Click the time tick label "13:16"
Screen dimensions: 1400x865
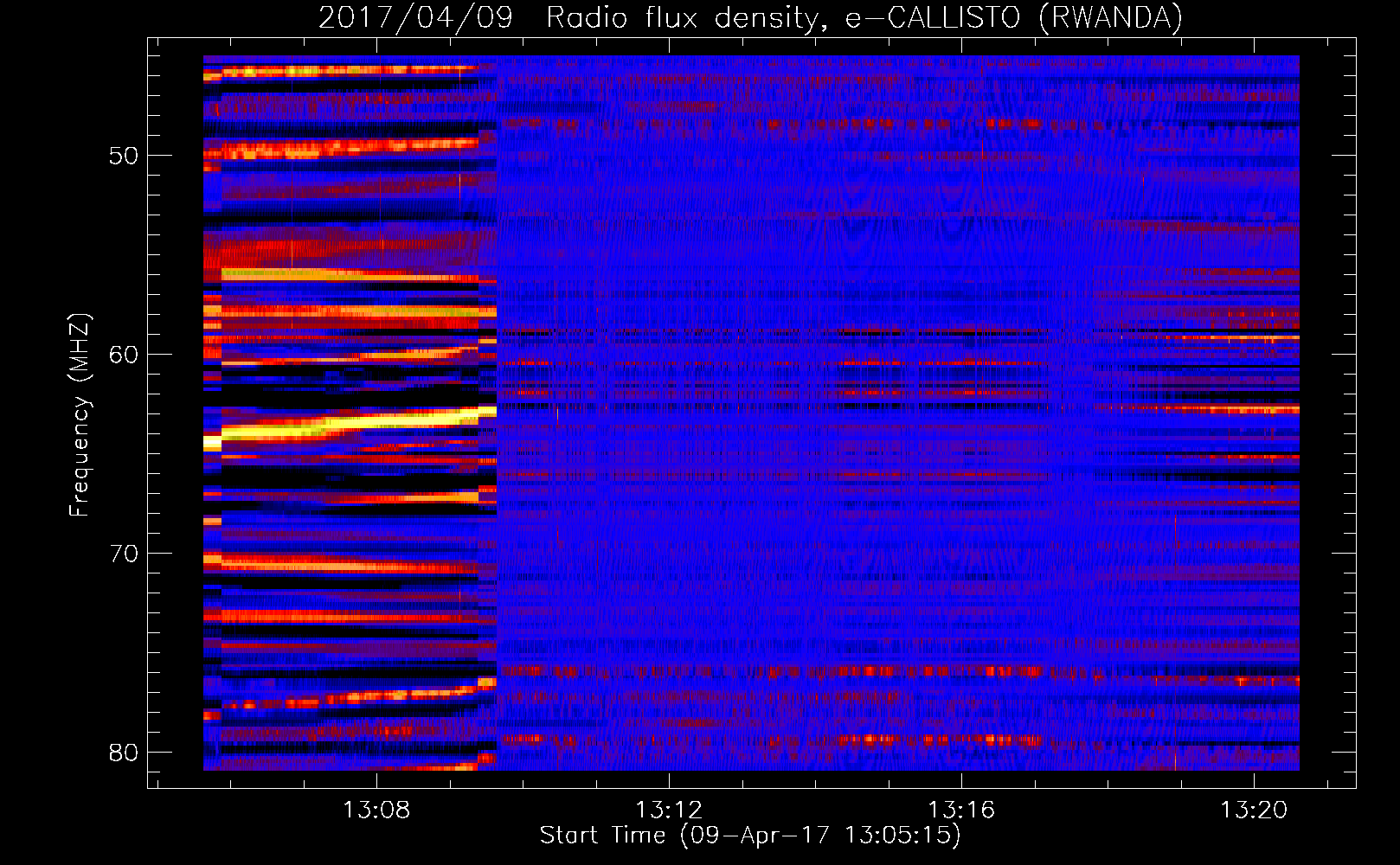coord(961,811)
